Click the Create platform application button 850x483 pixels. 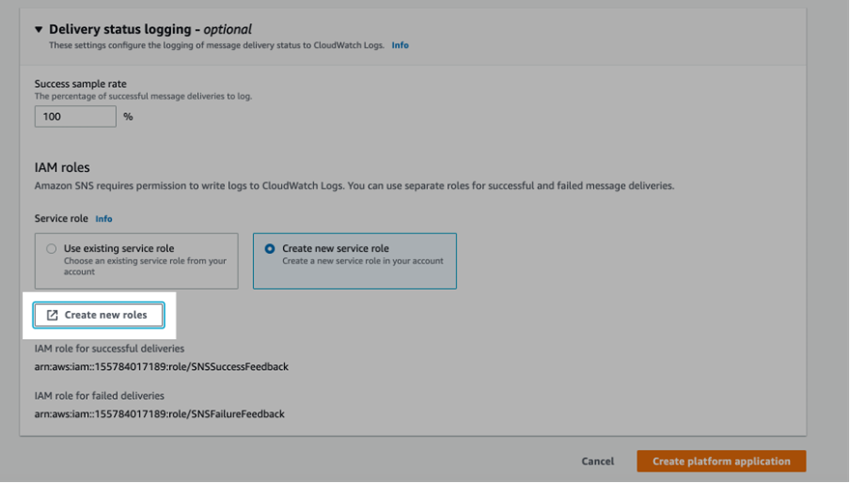[x=721, y=461]
